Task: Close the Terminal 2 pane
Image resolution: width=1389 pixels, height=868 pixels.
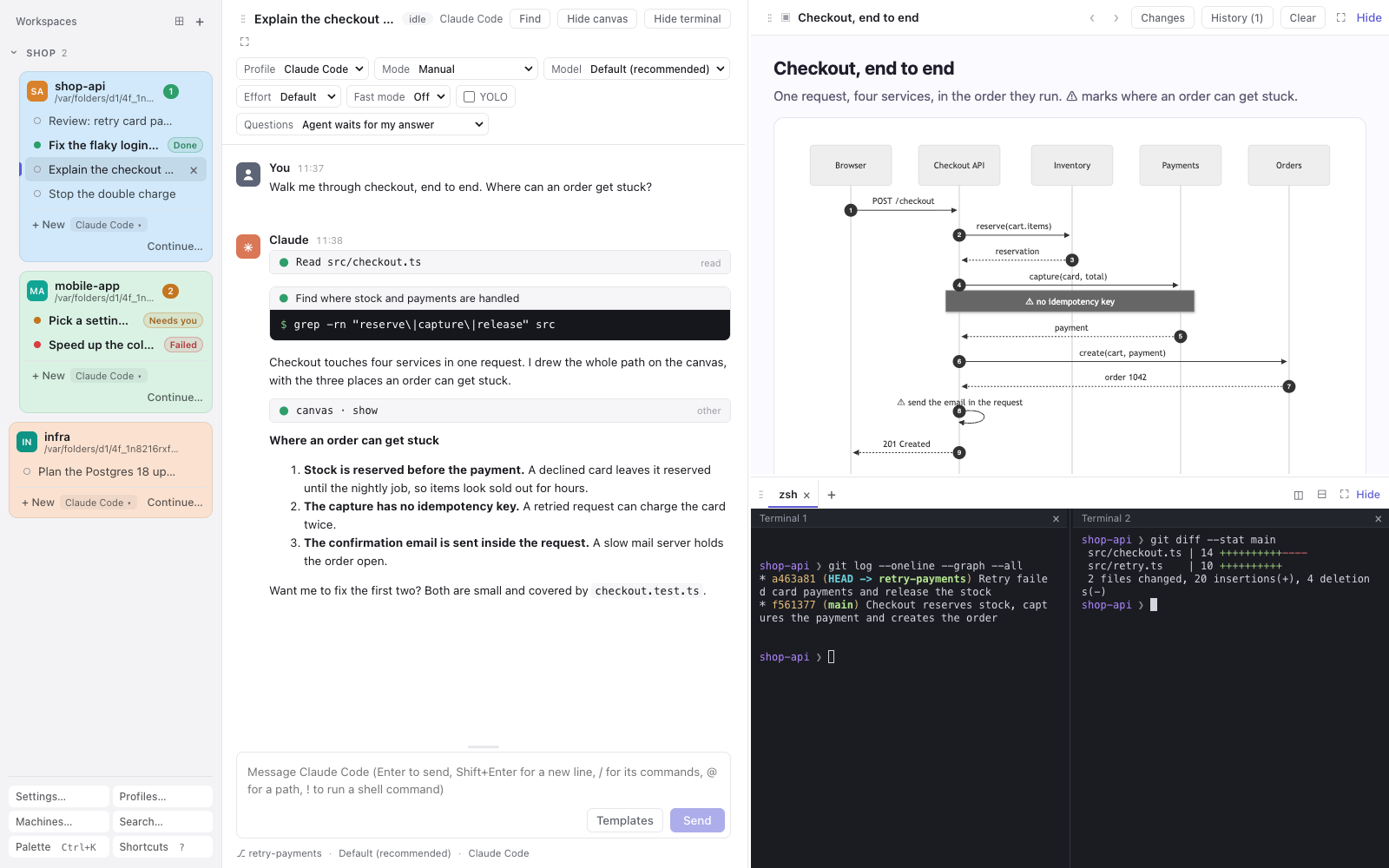Action: click(x=1379, y=519)
